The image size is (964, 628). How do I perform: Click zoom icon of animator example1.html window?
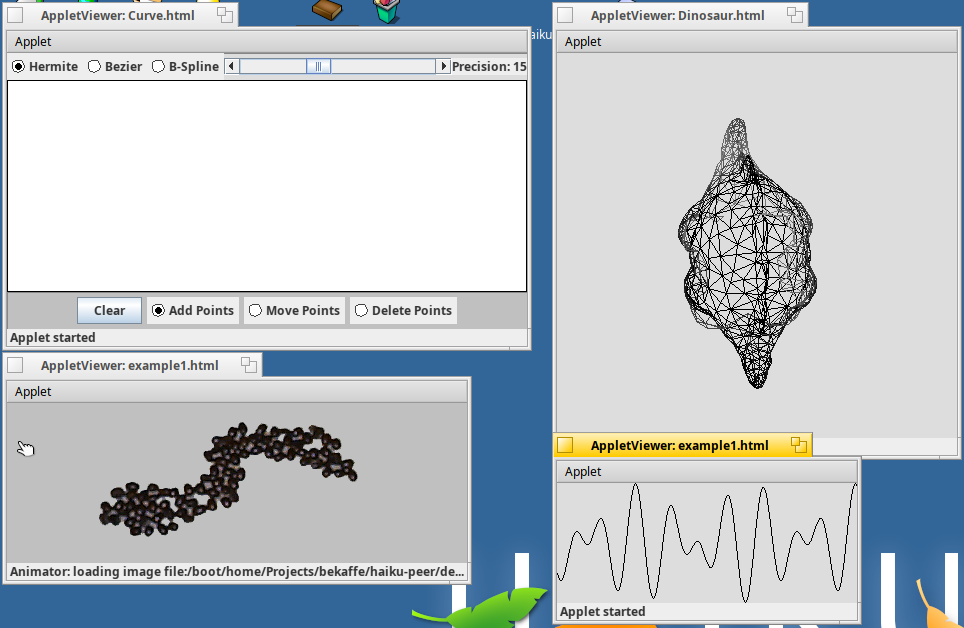249,365
